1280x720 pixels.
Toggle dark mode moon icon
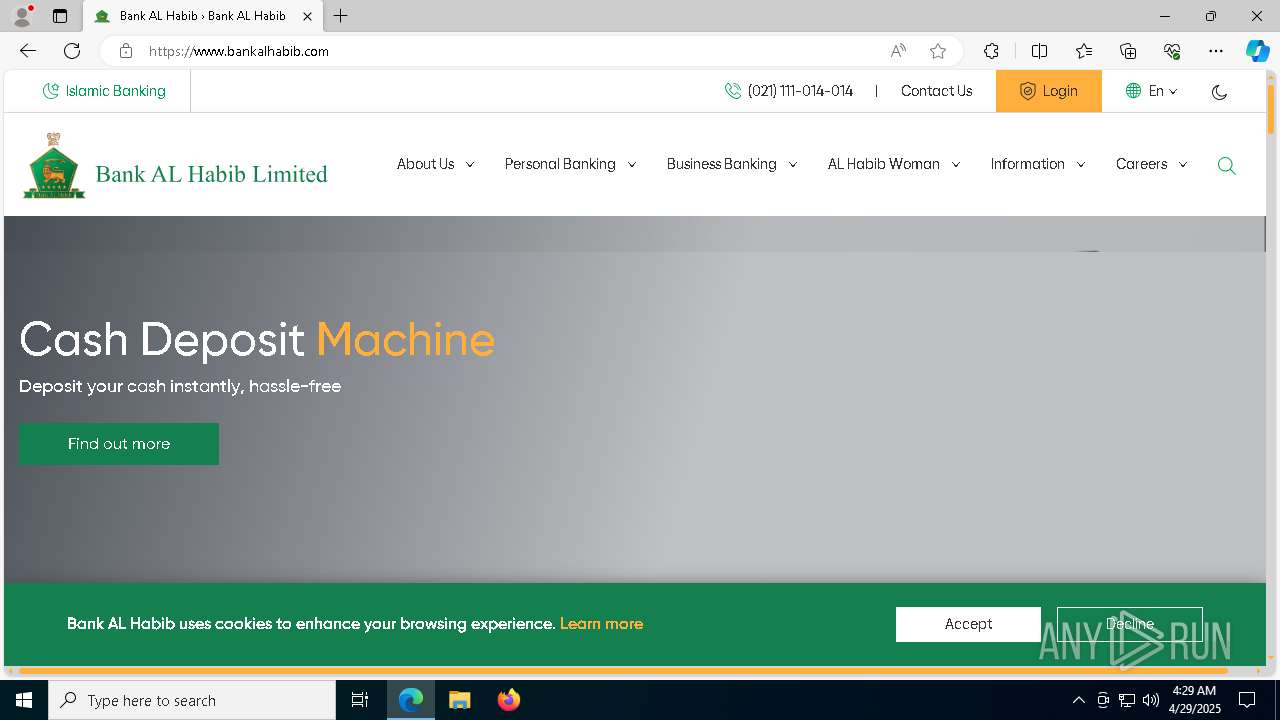[1219, 92]
